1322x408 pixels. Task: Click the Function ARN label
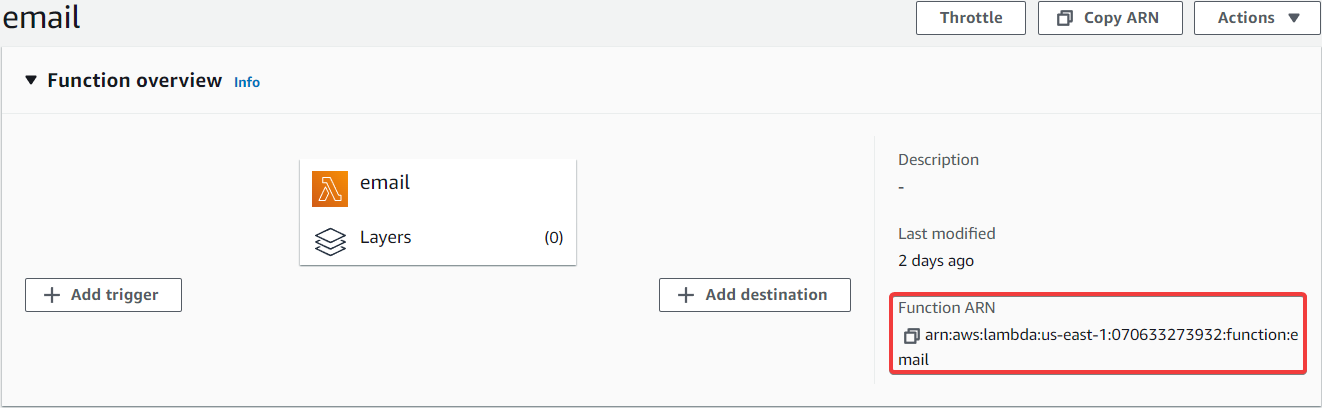tap(946, 308)
